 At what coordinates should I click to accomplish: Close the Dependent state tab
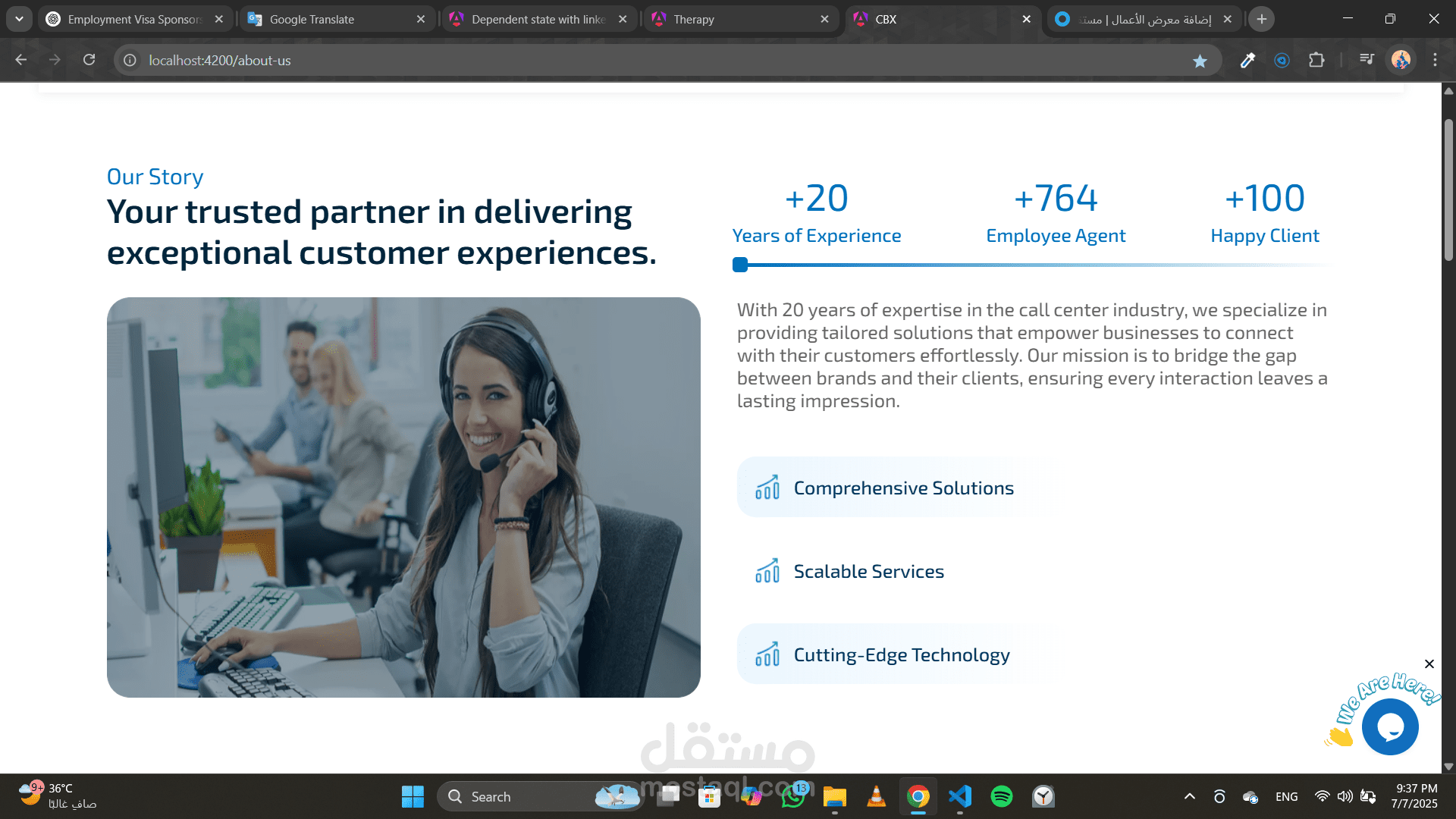point(623,20)
